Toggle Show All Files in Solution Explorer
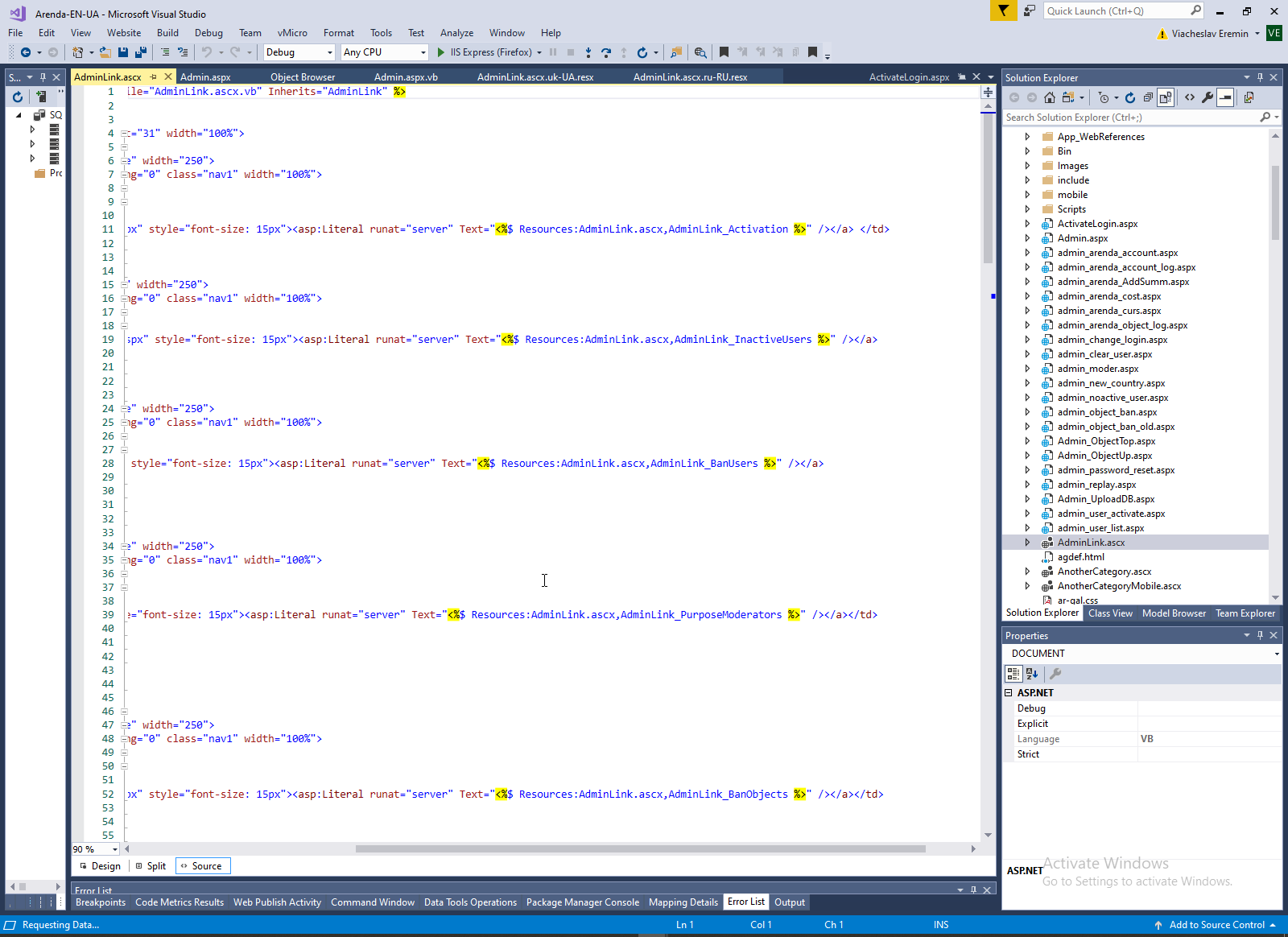The width and height of the screenshot is (1288, 937). click(x=1165, y=97)
